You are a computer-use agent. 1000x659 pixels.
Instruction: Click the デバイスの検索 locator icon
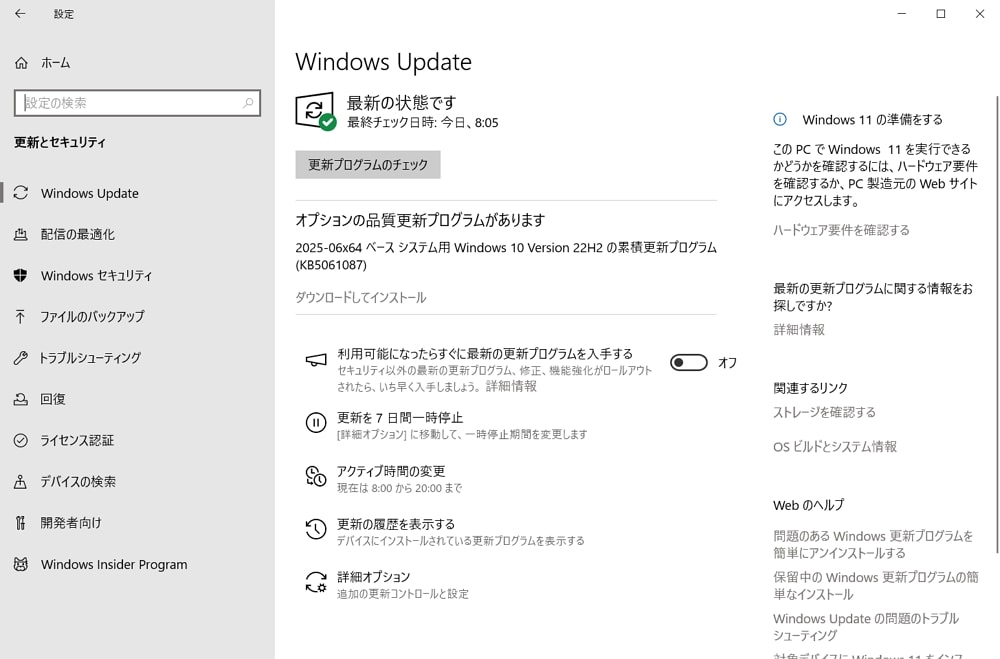pyautogui.click(x=20, y=482)
